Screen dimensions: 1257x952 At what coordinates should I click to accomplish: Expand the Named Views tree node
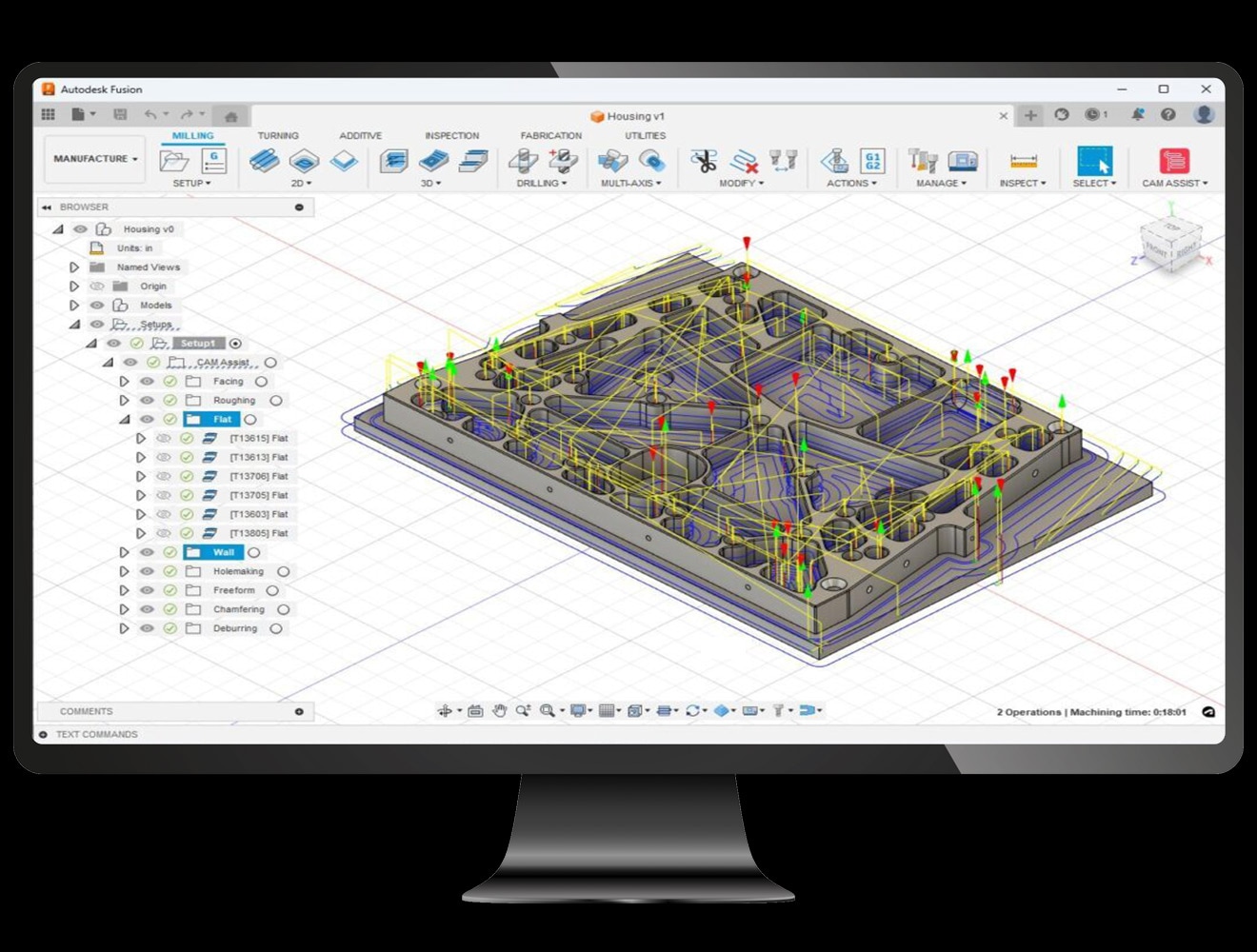[x=74, y=267]
